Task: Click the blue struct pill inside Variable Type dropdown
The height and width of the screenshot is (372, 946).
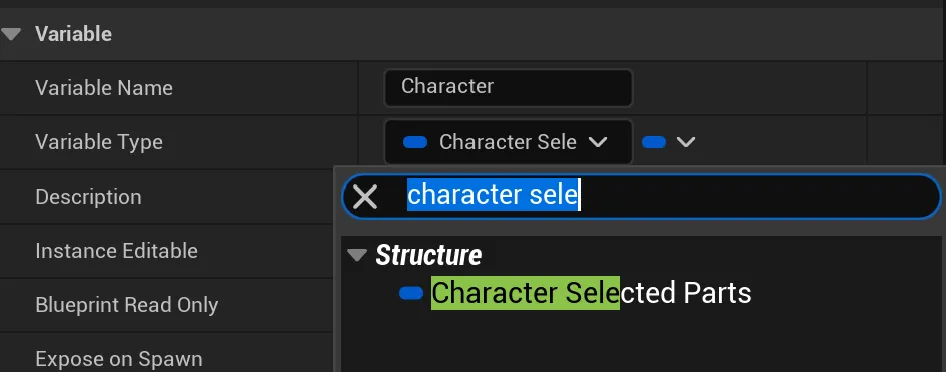Action: (x=415, y=142)
